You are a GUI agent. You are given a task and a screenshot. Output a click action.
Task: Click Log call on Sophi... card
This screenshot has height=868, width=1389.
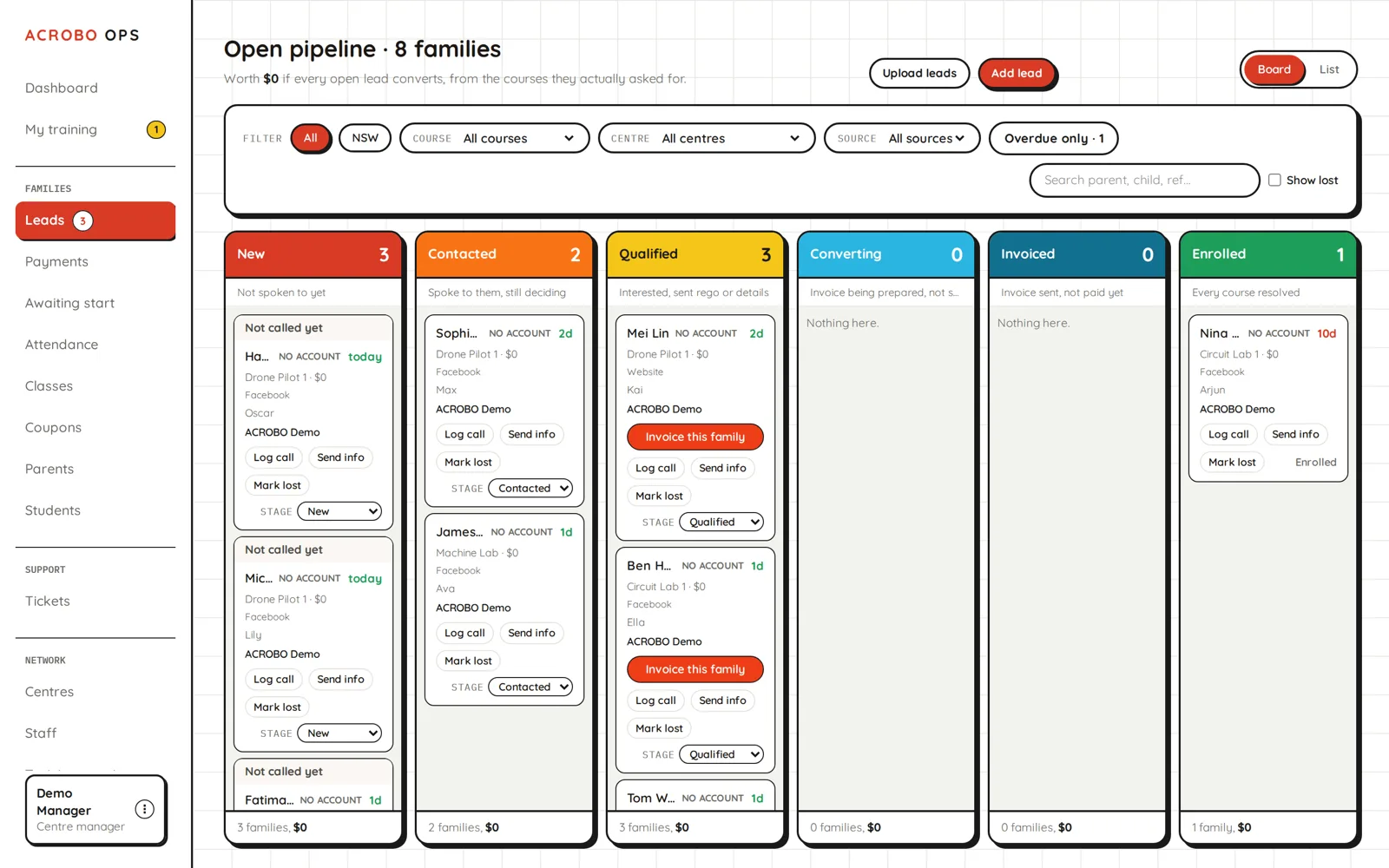464,434
